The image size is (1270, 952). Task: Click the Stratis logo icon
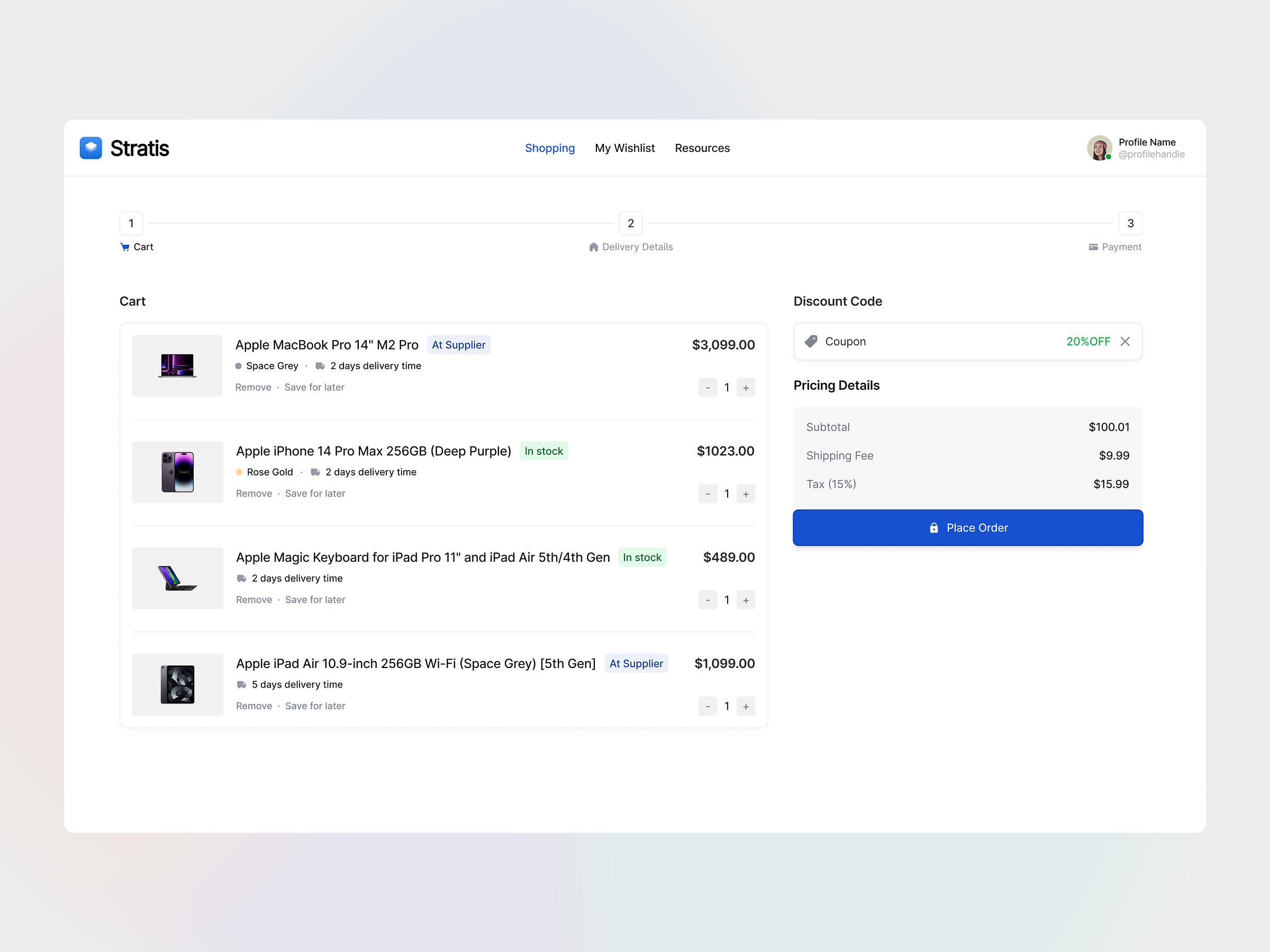[90, 148]
